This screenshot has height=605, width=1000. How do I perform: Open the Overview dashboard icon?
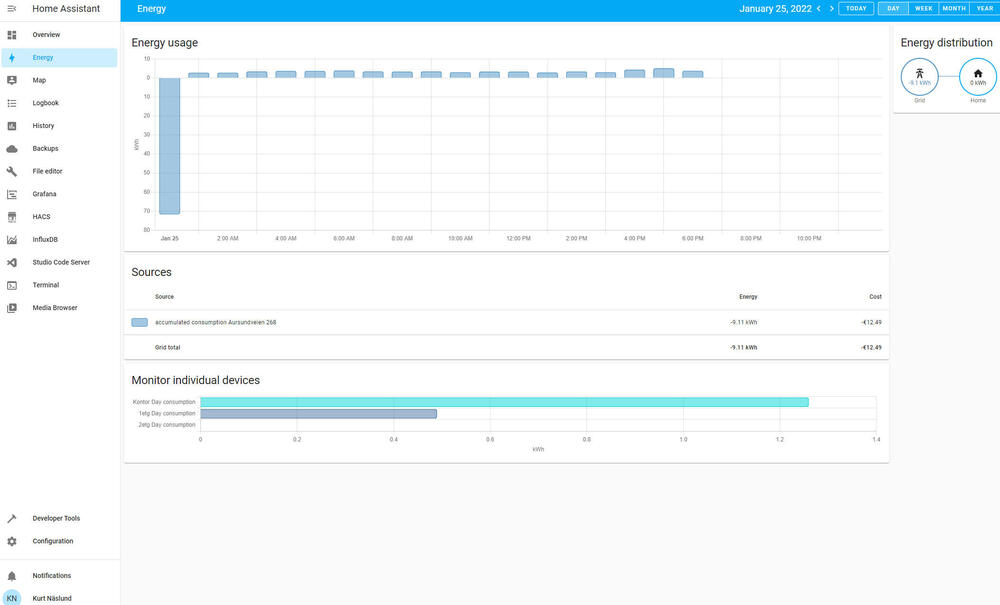click(x=12, y=35)
